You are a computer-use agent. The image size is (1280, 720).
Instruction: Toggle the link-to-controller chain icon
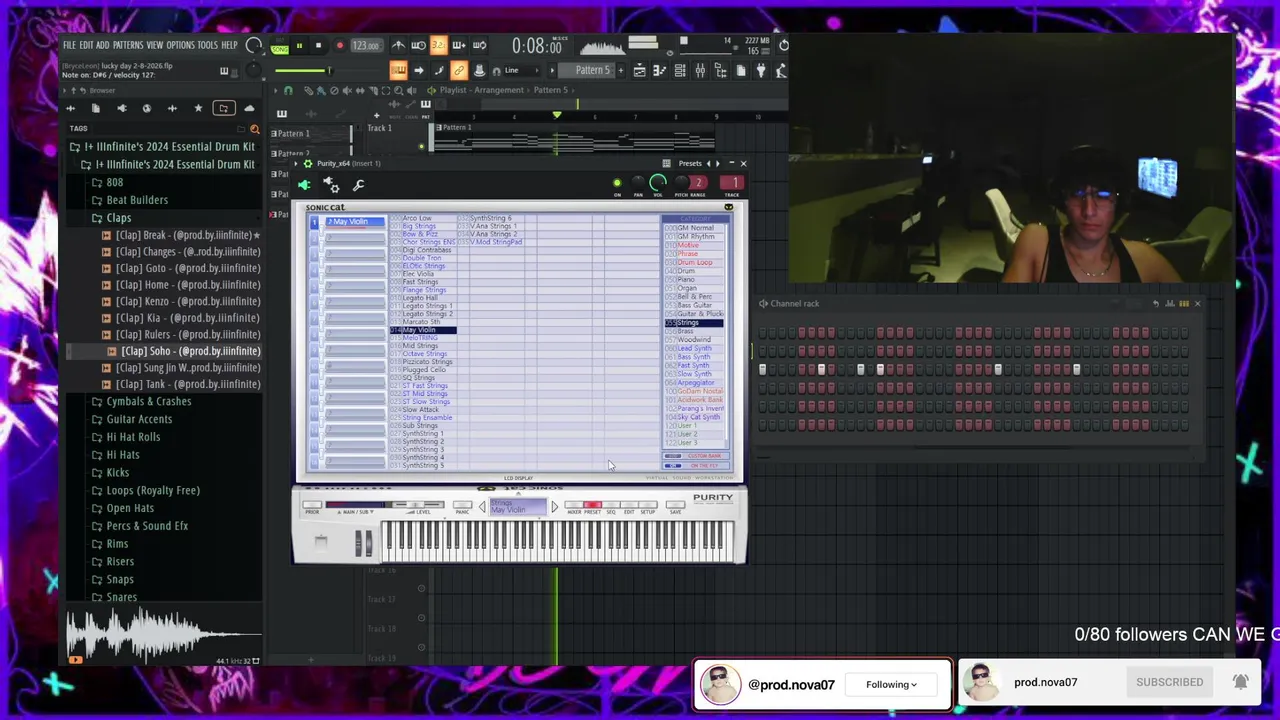[458, 70]
